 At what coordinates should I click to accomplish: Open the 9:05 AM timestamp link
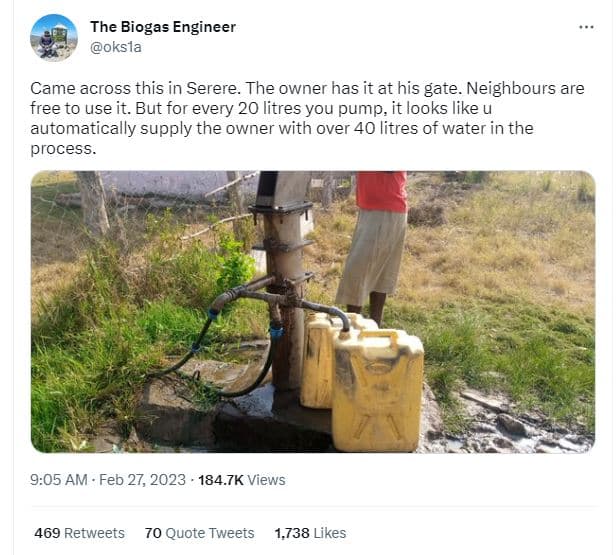point(59,480)
